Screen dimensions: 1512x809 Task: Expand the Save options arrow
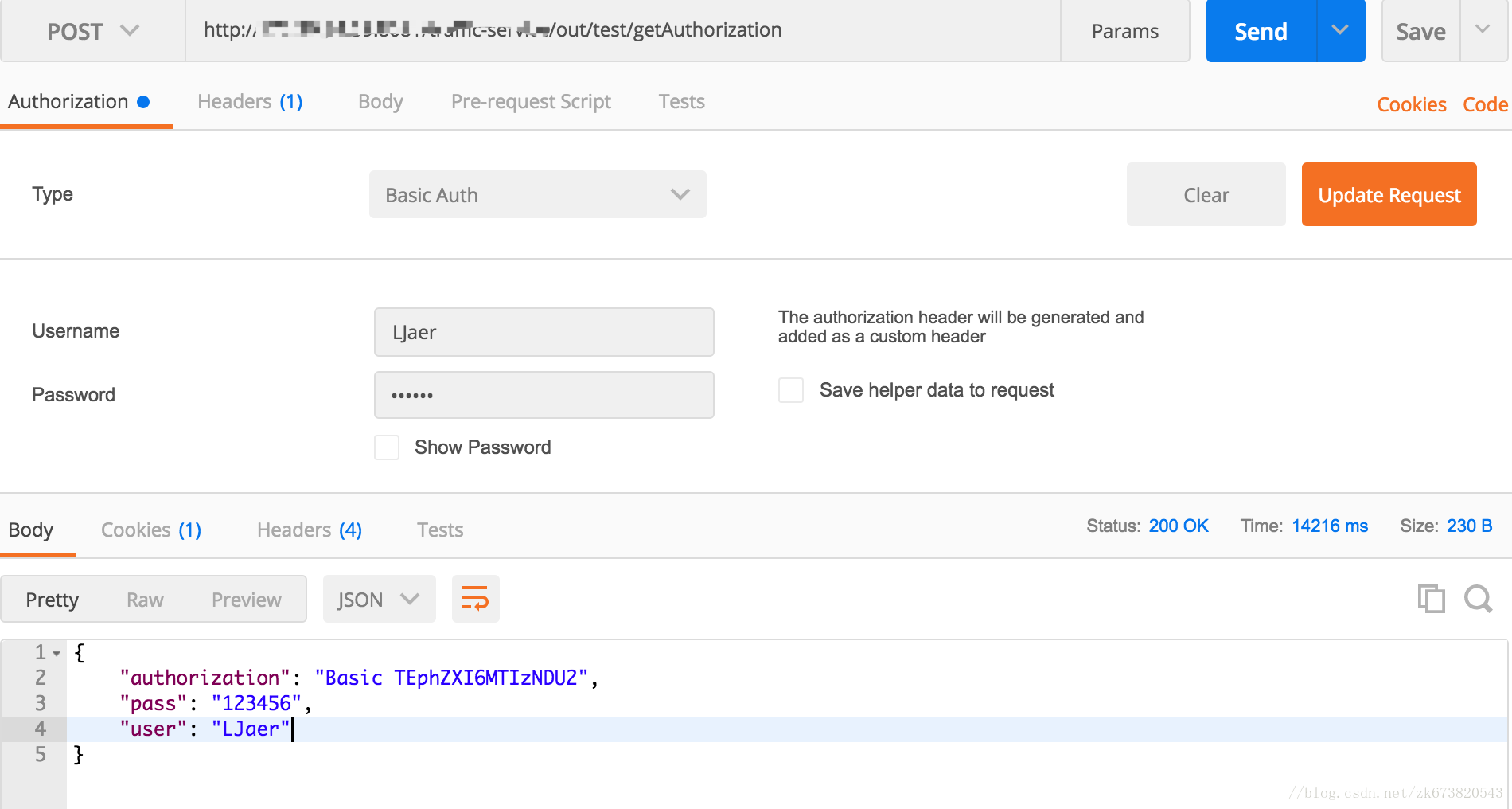tap(1483, 31)
